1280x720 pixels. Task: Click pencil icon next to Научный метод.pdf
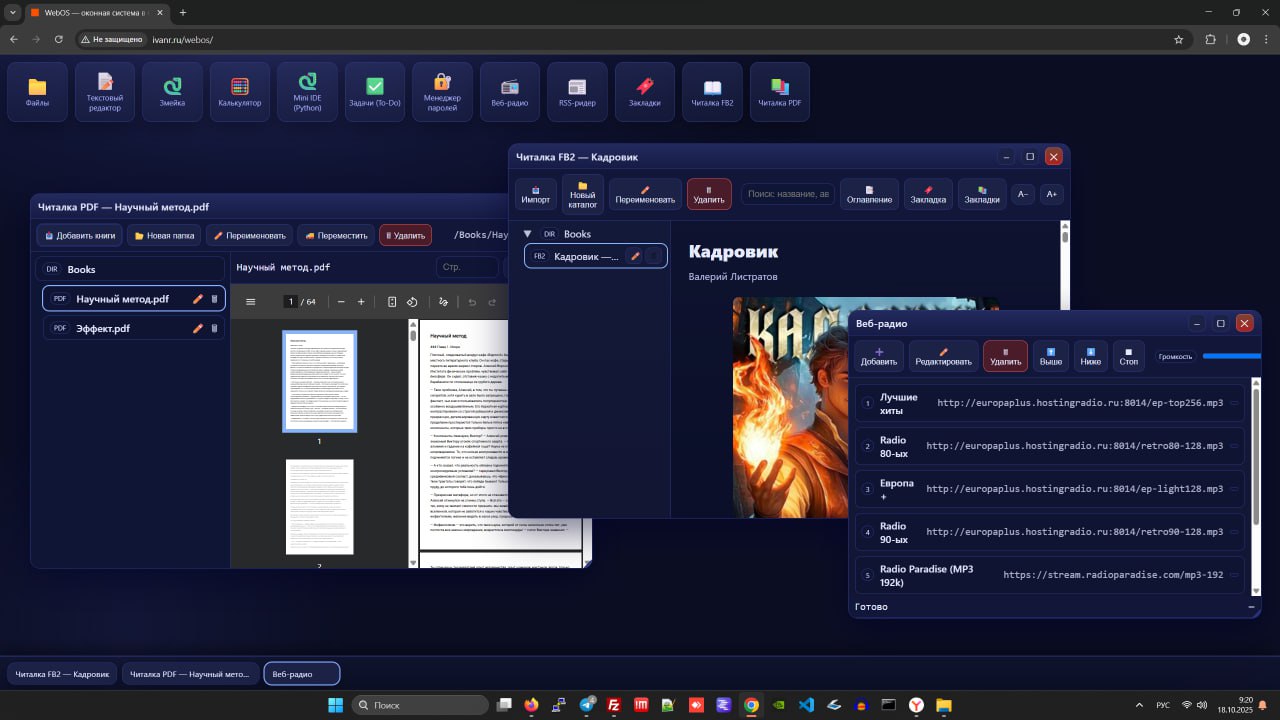(198, 299)
